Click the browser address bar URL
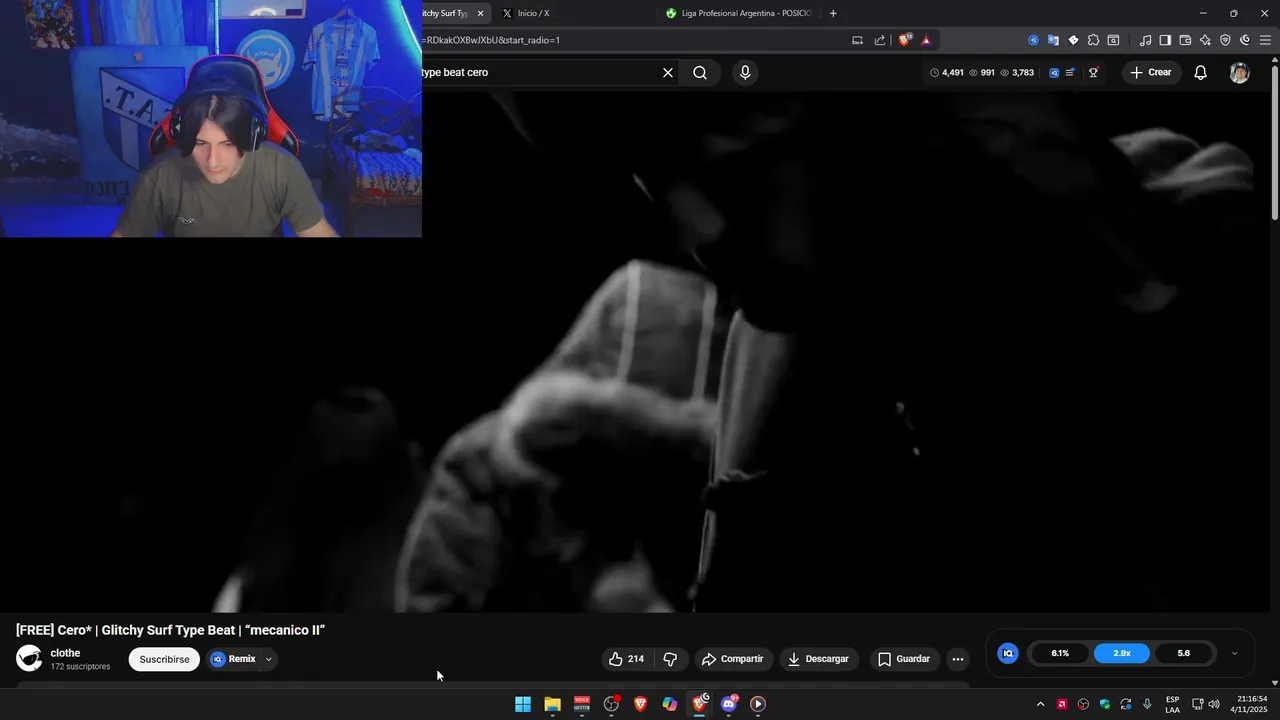This screenshot has height=720, width=1280. coord(491,40)
